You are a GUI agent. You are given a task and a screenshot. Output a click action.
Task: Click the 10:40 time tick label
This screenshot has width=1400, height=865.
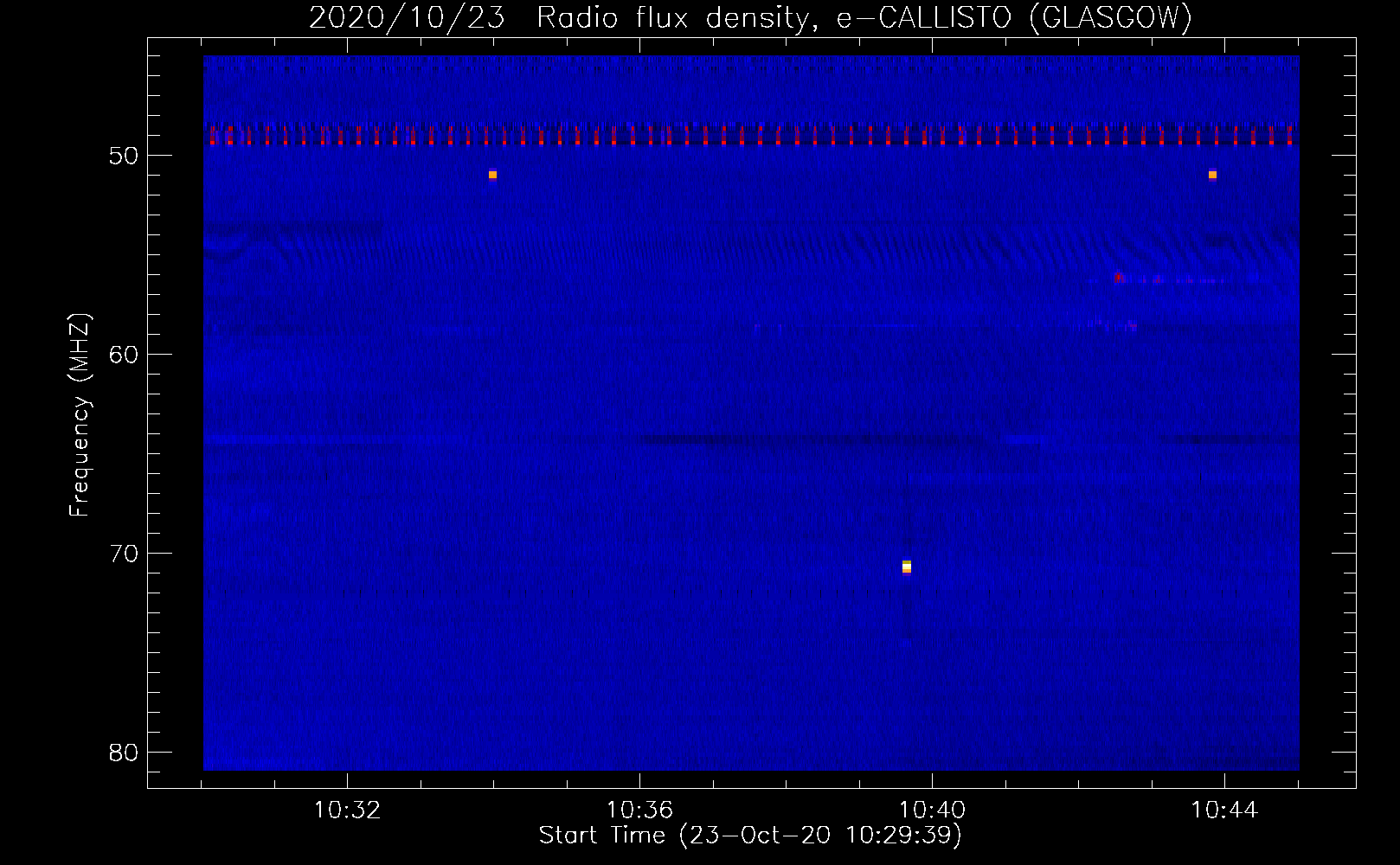932,810
